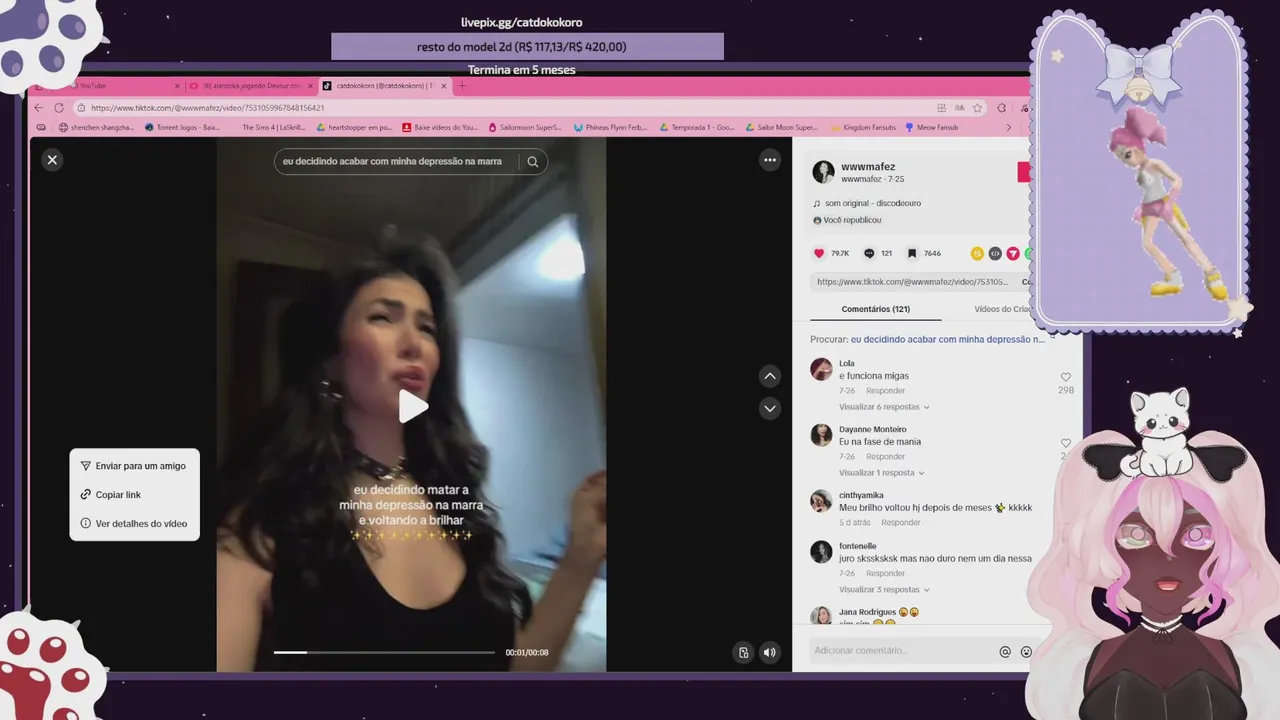Open suggested search 'eu decidindo acabar com minha depressão'
This screenshot has width=1280, height=720.
pos(947,339)
